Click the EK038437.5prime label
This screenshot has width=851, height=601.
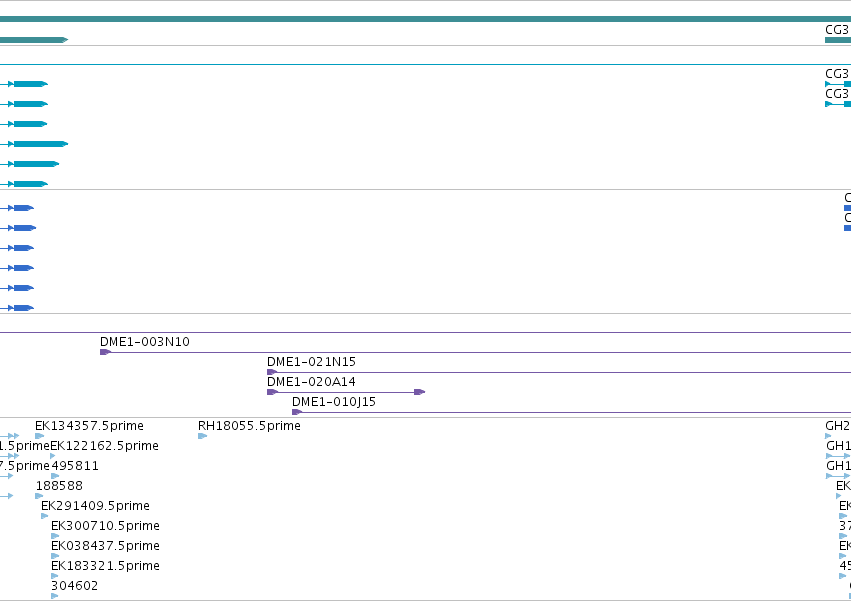(105, 546)
